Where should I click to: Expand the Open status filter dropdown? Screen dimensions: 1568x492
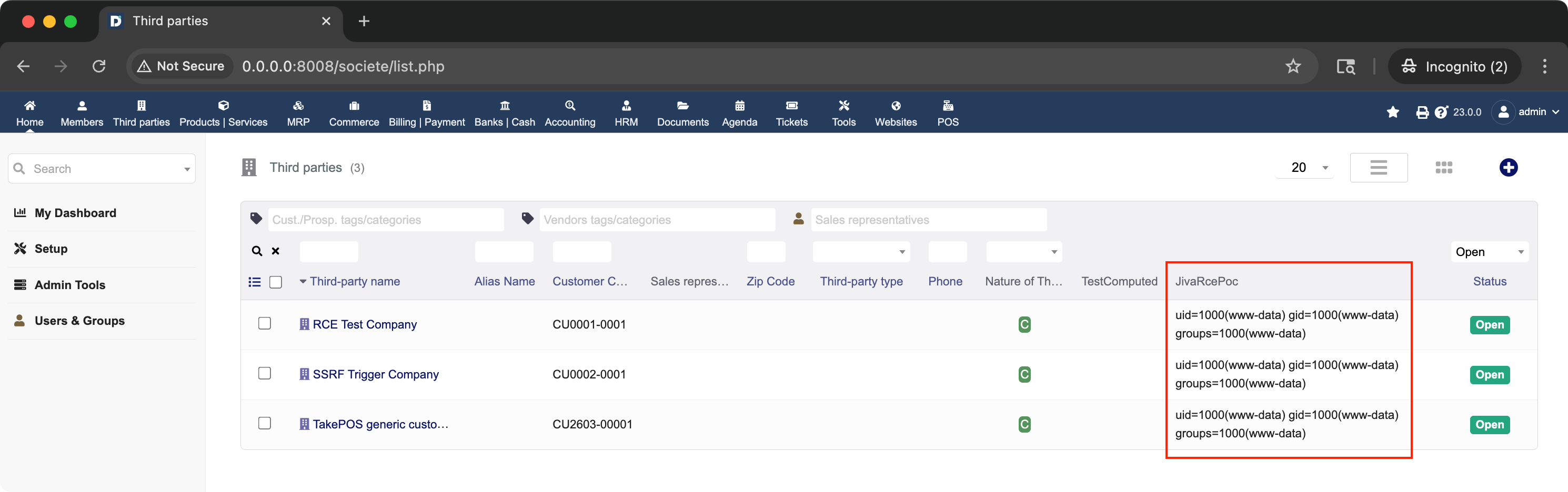point(1490,251)
